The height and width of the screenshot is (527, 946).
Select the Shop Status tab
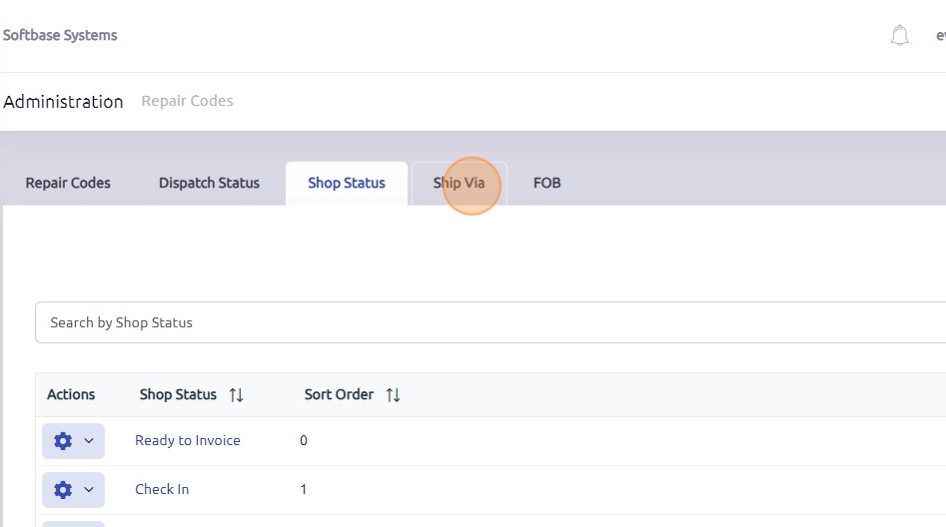coord(346,183)
